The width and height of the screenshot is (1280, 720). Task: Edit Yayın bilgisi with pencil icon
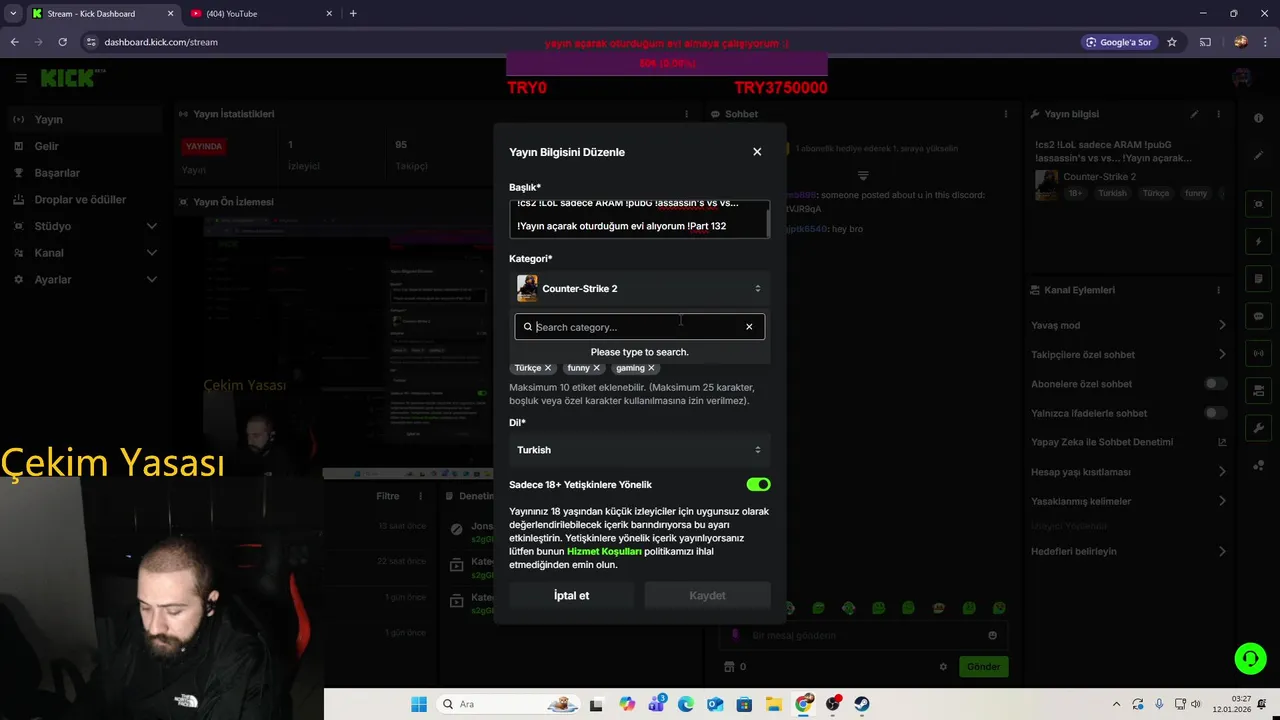[1194, 114]
